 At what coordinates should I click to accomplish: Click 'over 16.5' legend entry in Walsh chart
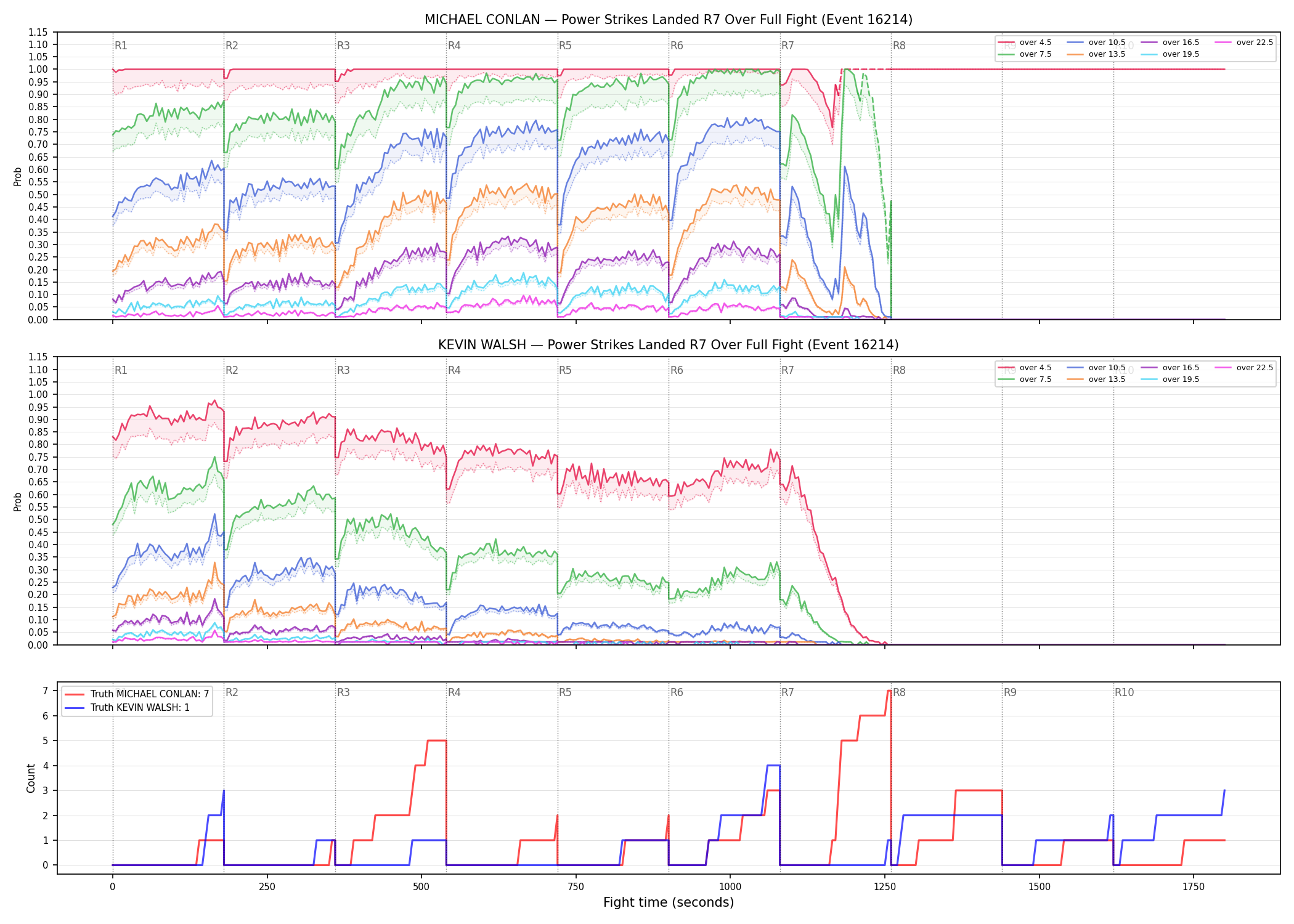click(x=1170, y=368)
